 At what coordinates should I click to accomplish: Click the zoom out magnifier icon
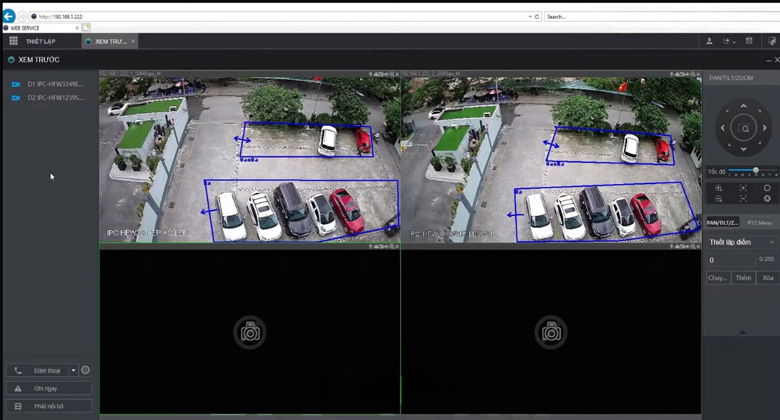[718, 199]
